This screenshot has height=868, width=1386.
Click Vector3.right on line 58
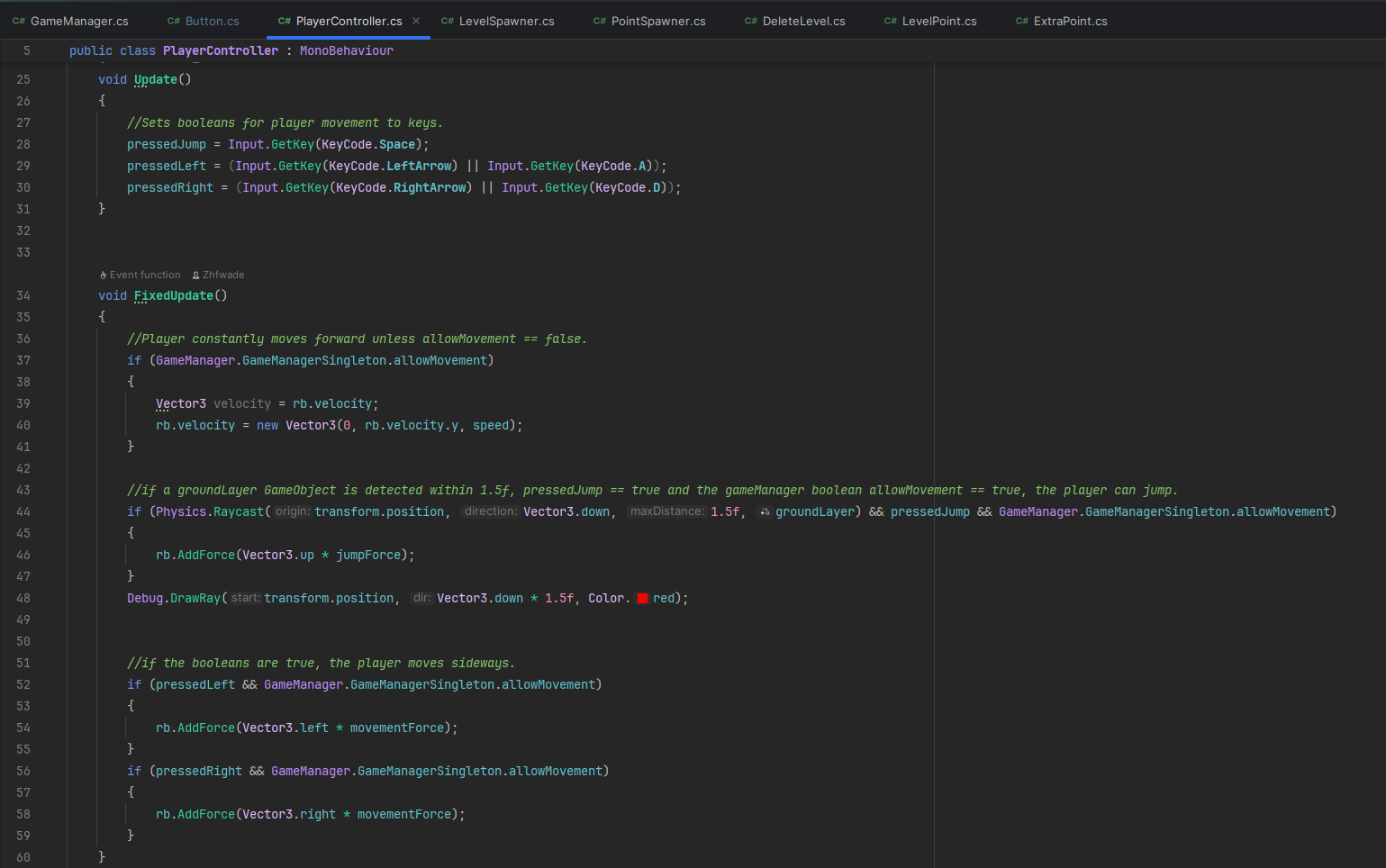(x=289, y=814)
